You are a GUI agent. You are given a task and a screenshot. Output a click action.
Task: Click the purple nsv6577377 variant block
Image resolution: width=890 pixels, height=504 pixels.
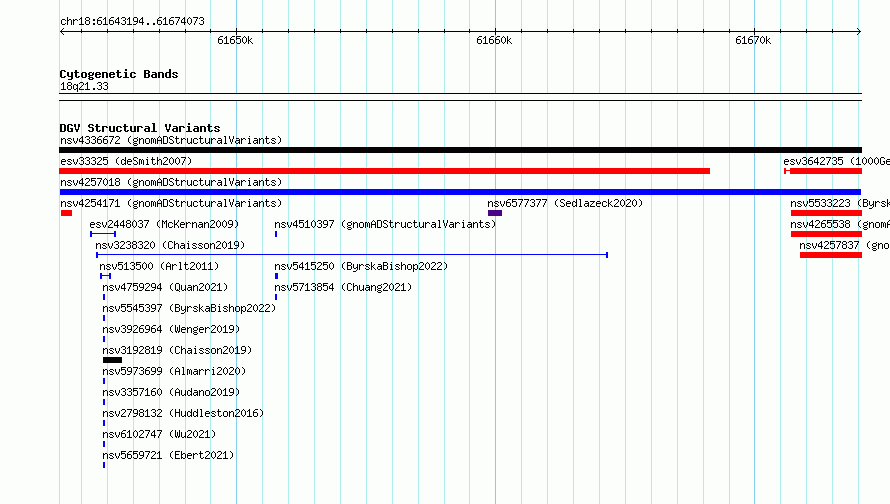click(495, 213)
